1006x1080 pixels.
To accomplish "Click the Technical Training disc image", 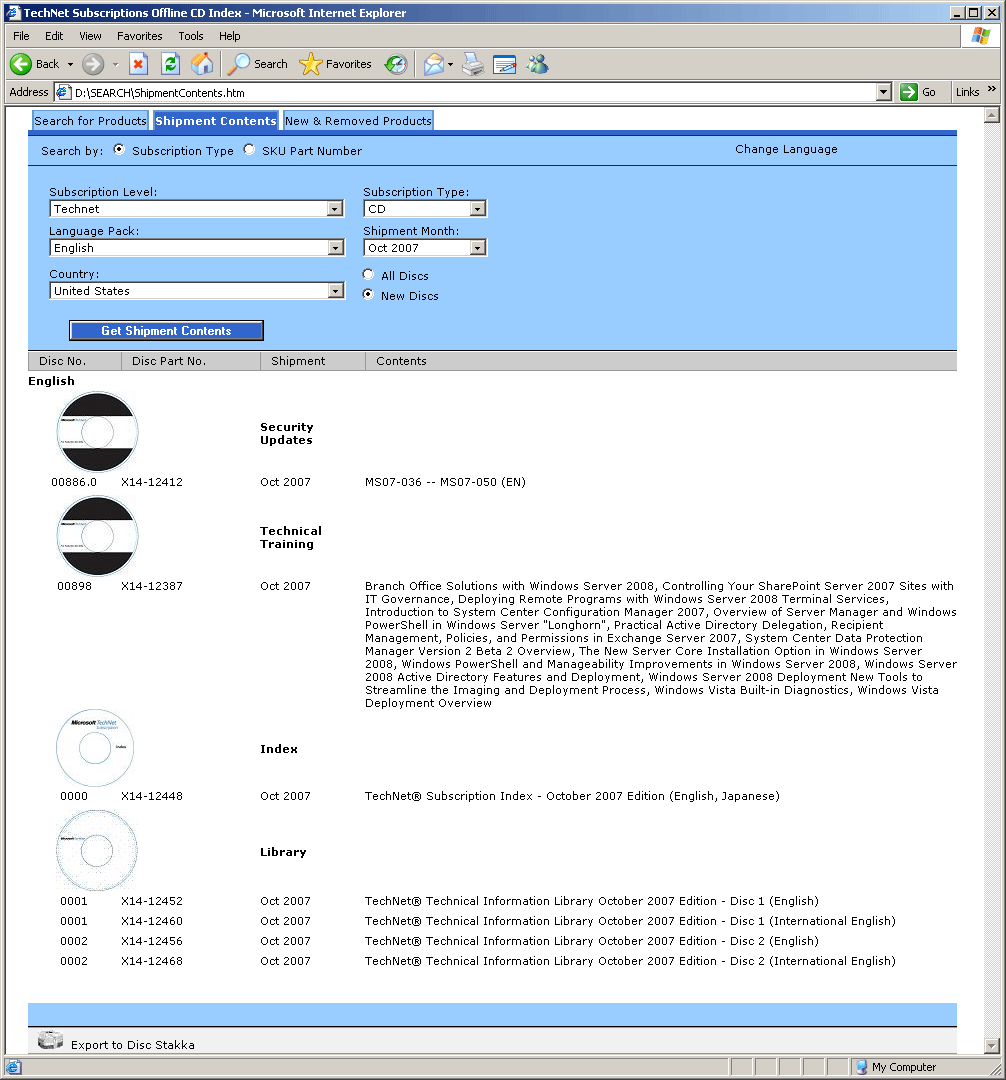I will [x=97, y=535].
